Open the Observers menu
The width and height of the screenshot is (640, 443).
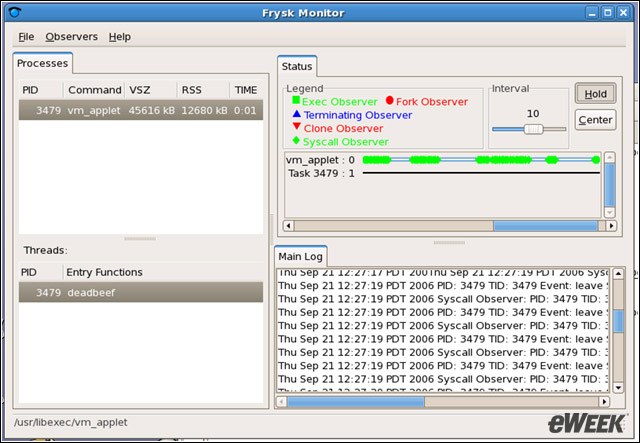(x=71, y=37)
